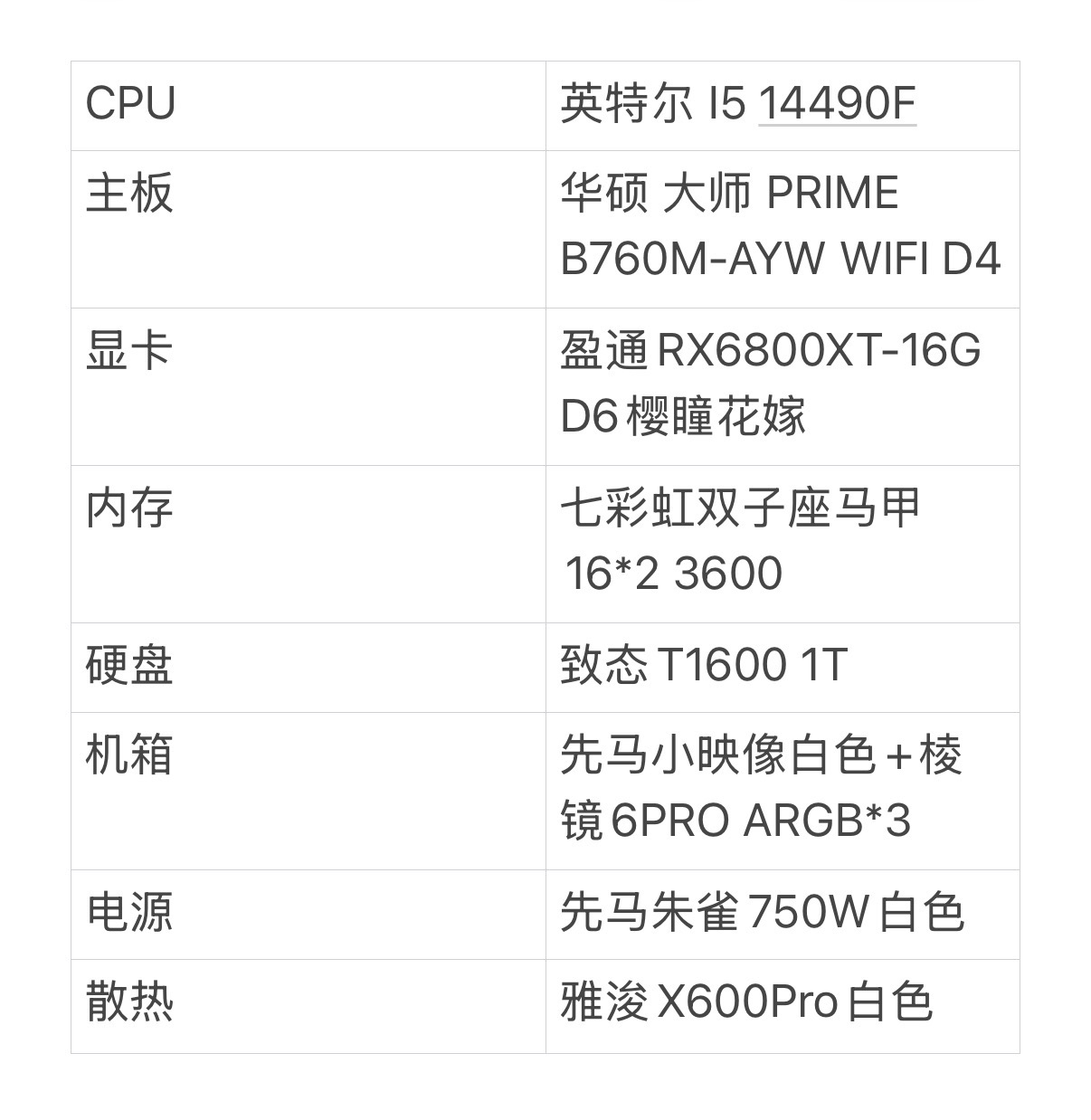The height and width of the screenshot is (1120, 1091).
Task: Click the 机箱 label cell
Action: pyautogui.click(x=129, y=755)
